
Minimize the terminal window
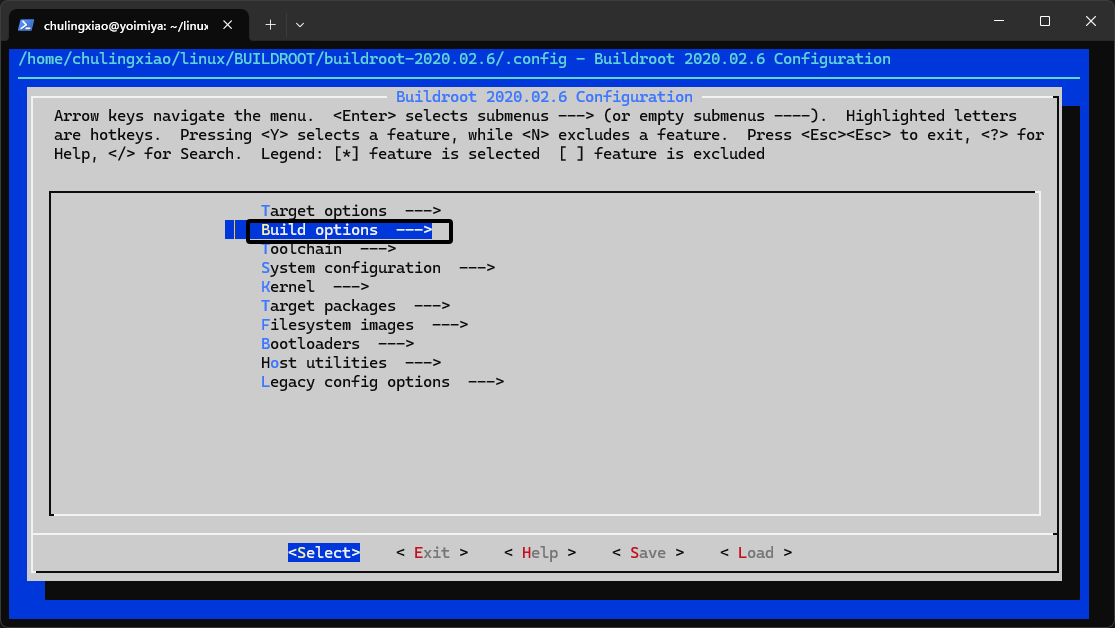999,21
